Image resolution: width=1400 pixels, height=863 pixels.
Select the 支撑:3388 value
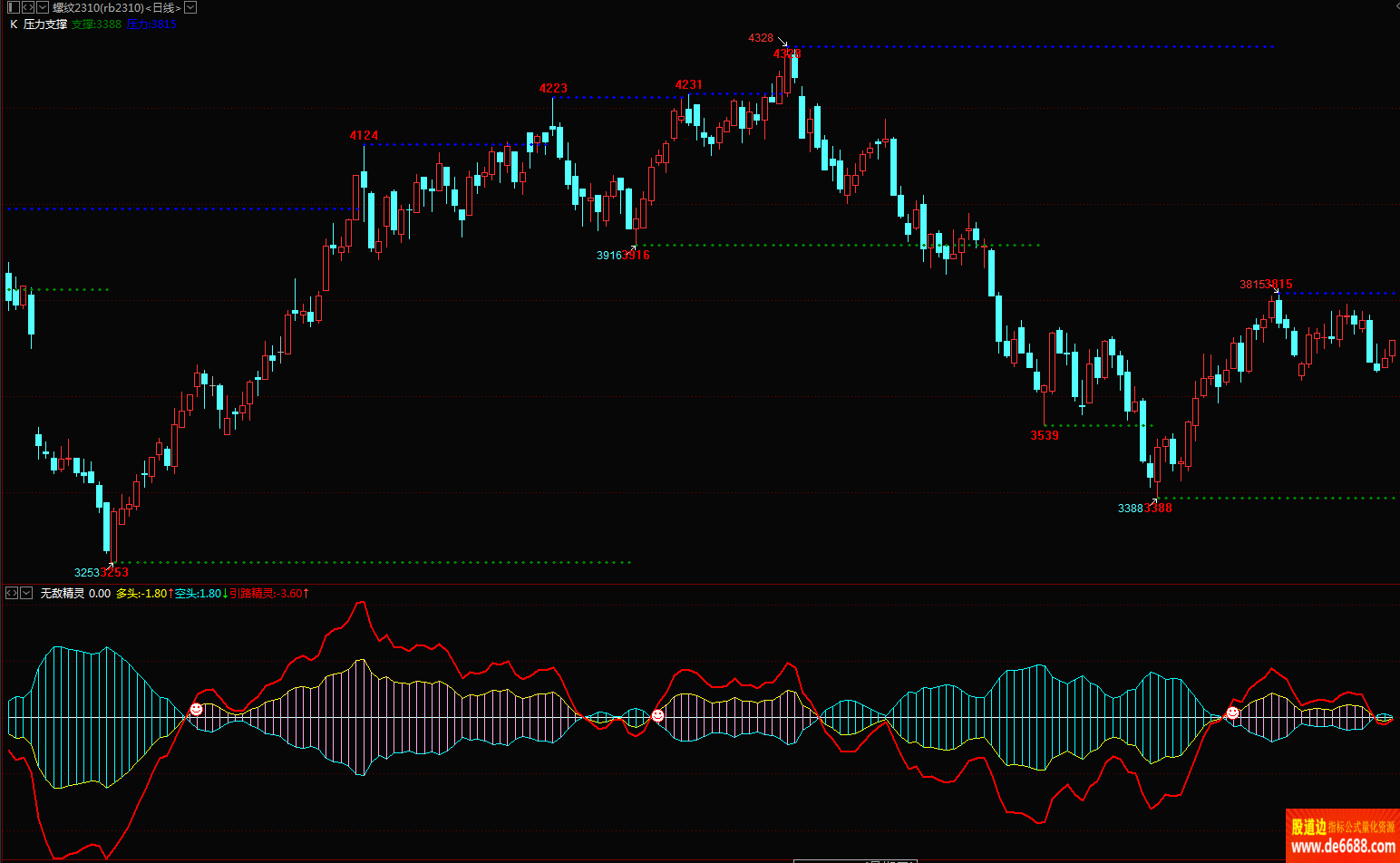(x=96, y=24)
